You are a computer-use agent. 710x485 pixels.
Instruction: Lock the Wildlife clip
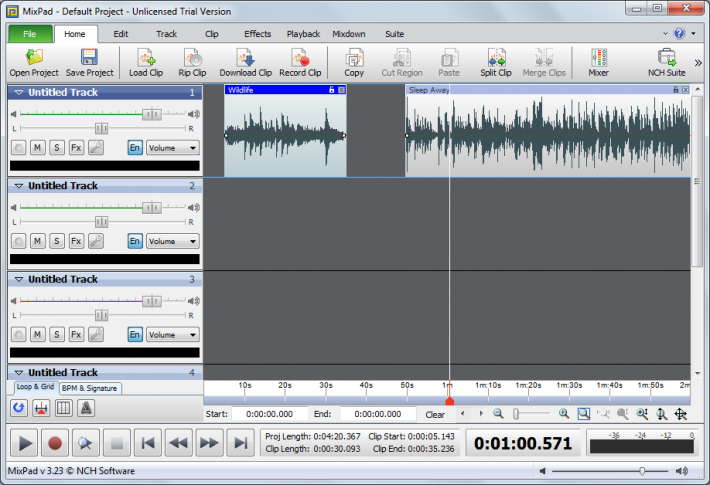pos(331,90)
